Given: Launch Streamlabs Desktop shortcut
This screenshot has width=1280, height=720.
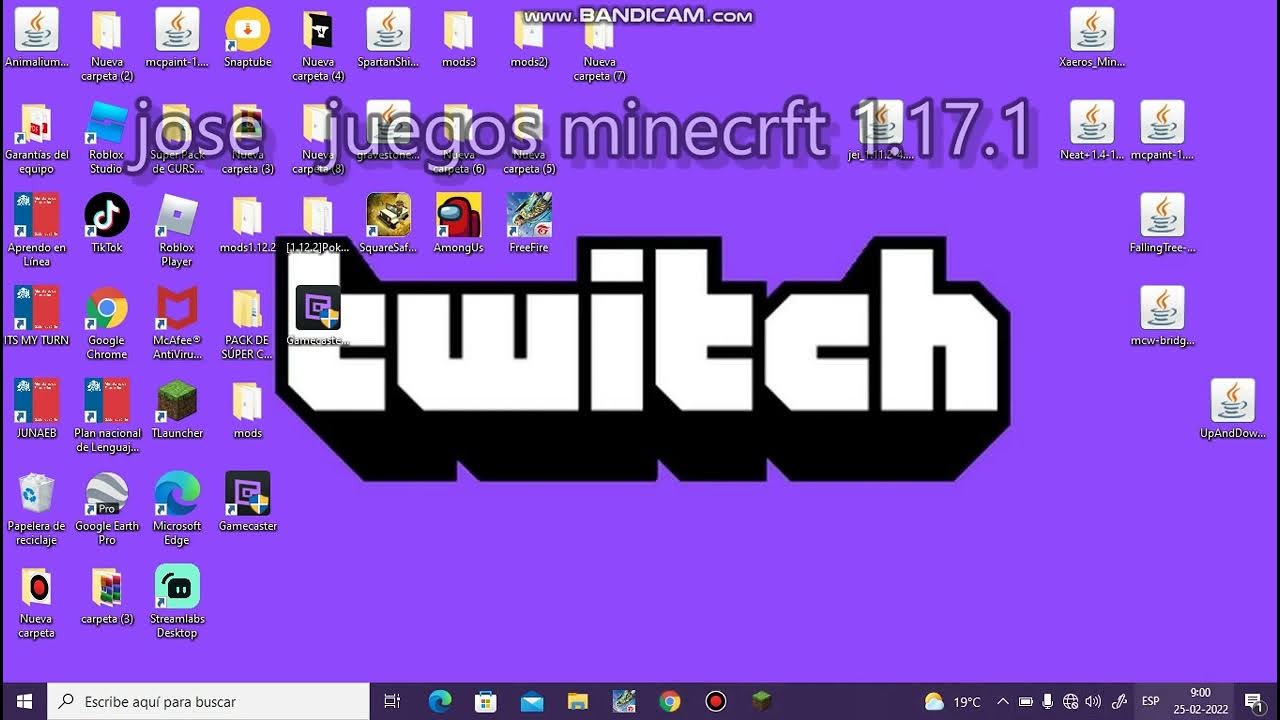Looking at the screenshot, I should pyautogui.click(x=177, y=588).
